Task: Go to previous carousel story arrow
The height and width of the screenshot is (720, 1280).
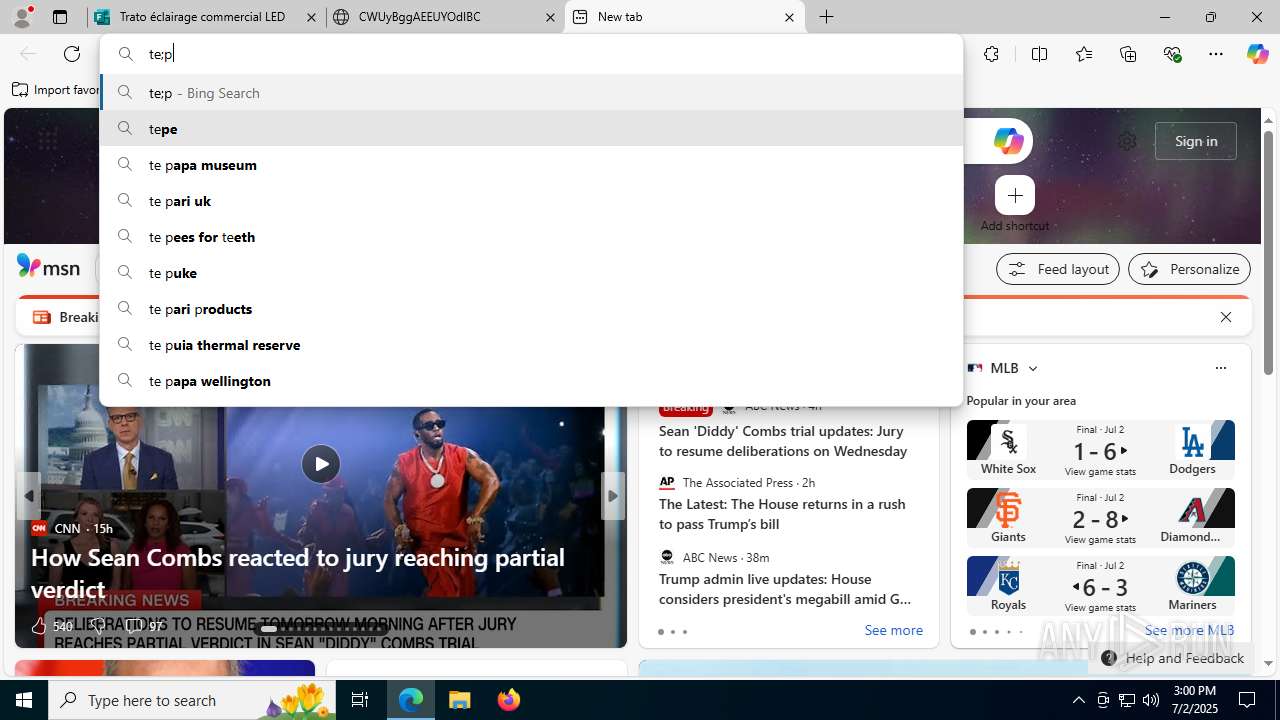Action: 28,496
